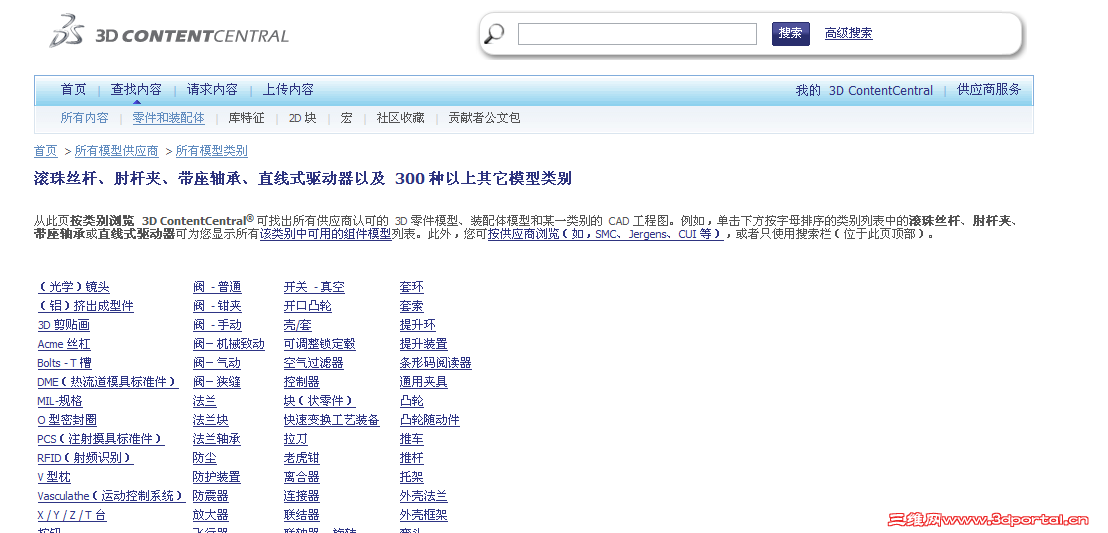
Task: Open the 提升装置 category
Action: 424,344
